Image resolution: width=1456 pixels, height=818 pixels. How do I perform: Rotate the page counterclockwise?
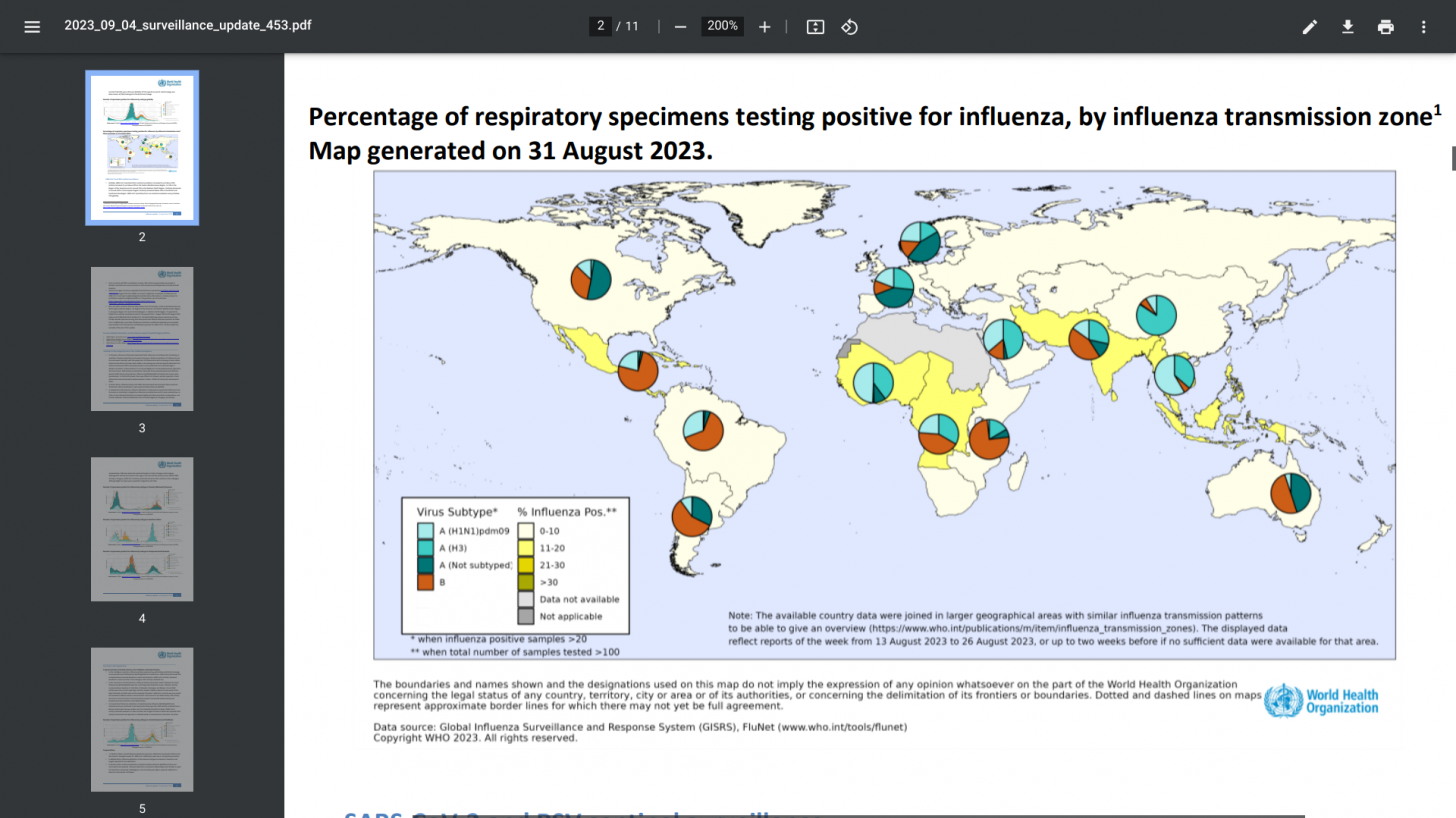[x=850, y=27]
